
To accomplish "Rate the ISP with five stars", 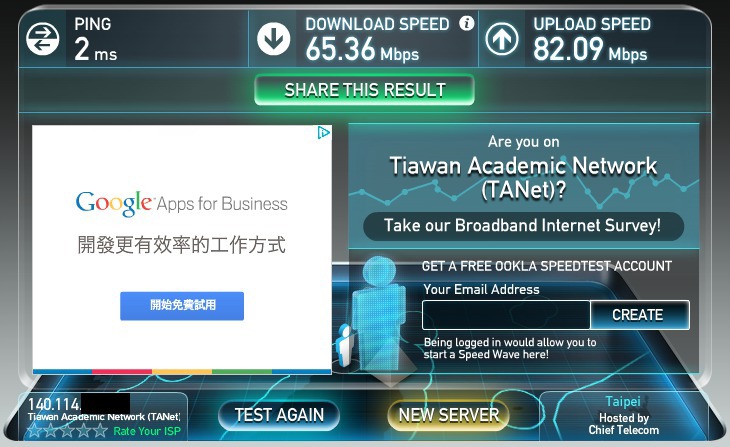I will [x=100, y=430].
